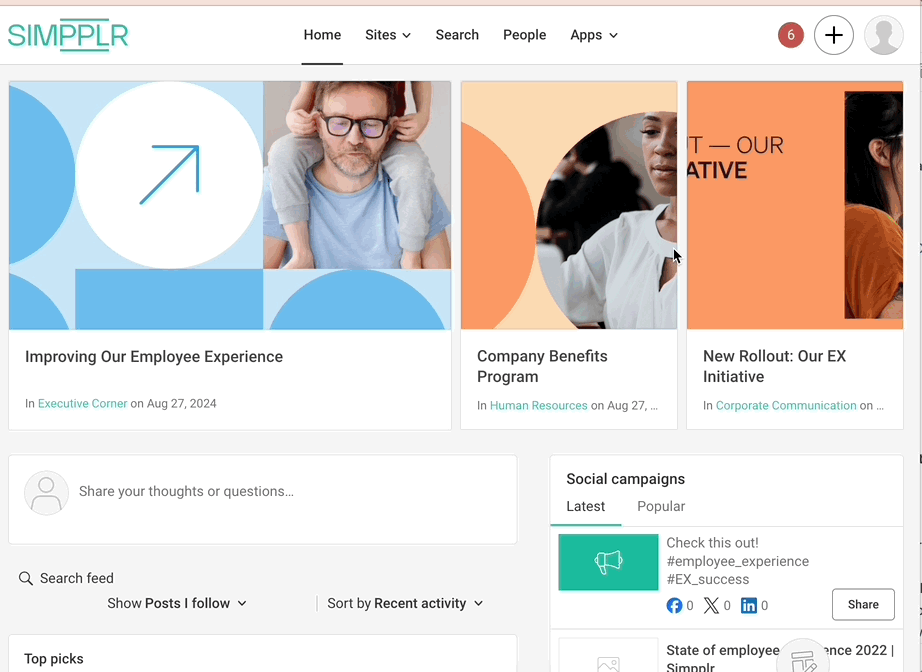The image size is (922, 672).
Task: Click the Facebook share count icon
Action: (x=675, y=605)
